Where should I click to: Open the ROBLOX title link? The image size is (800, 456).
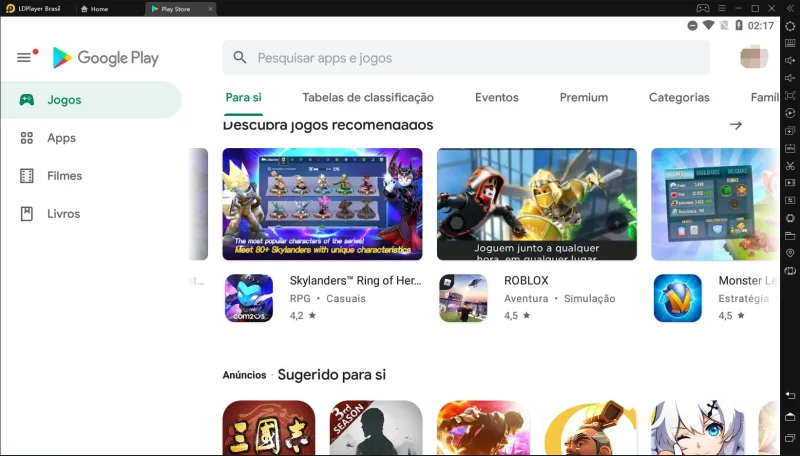pos(526,281)
